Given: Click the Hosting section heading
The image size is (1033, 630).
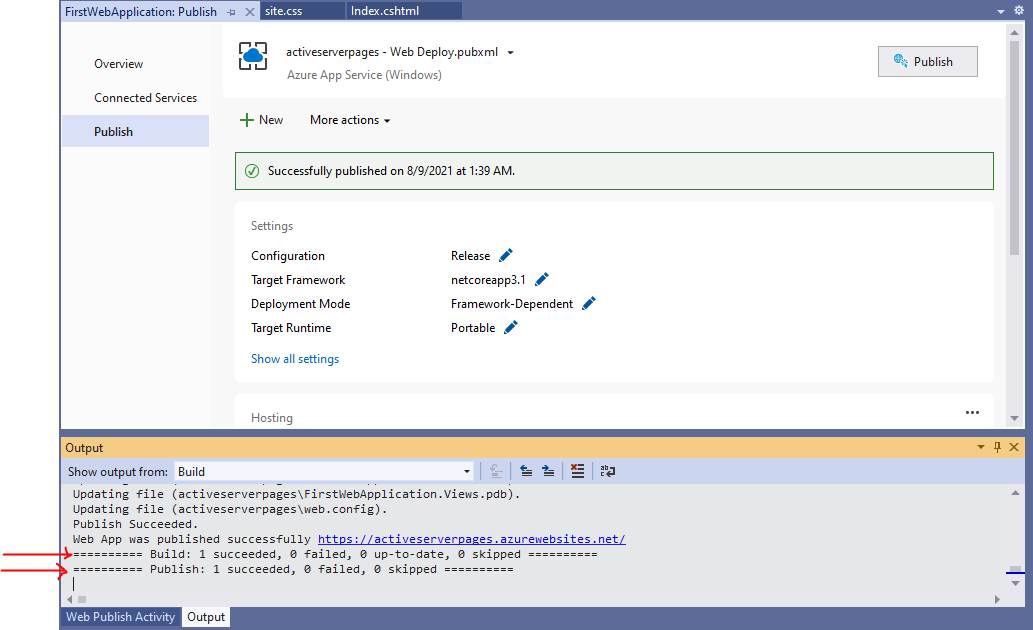Looking at the screenshot, I should (x=271, y=418).
